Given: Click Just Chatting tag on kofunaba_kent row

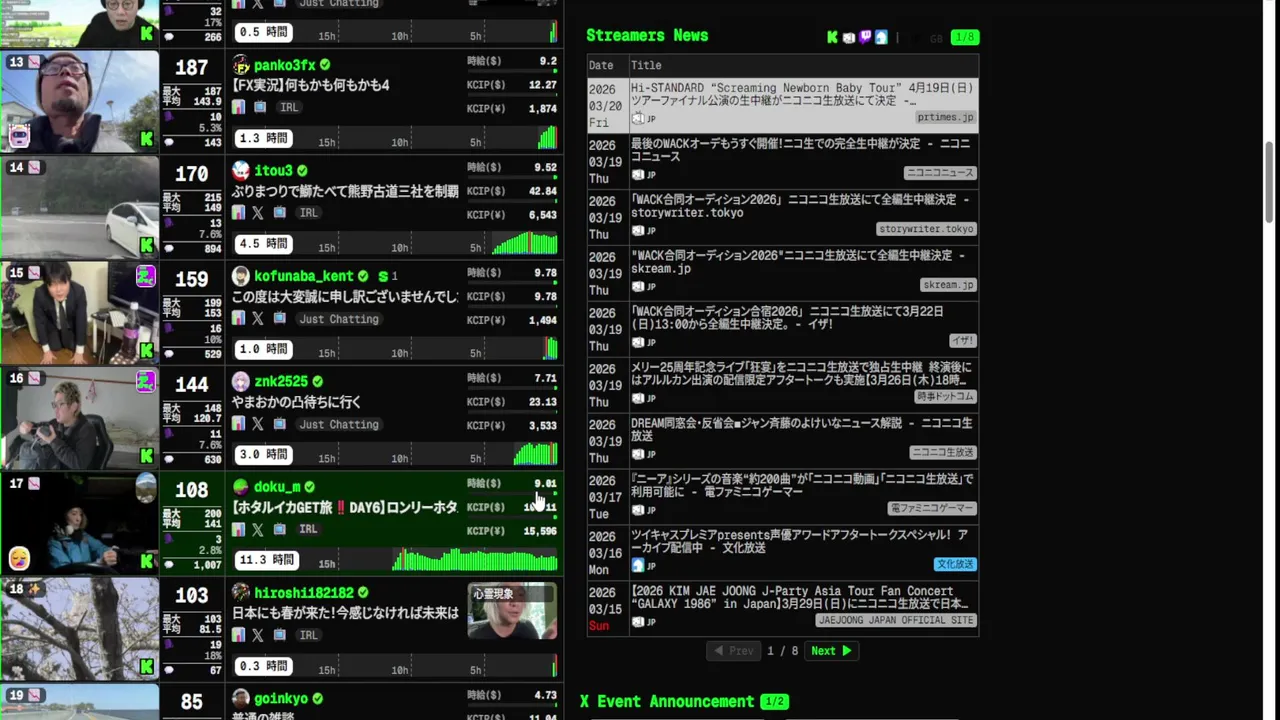Looking at the screenshot, I should (339, 319).
